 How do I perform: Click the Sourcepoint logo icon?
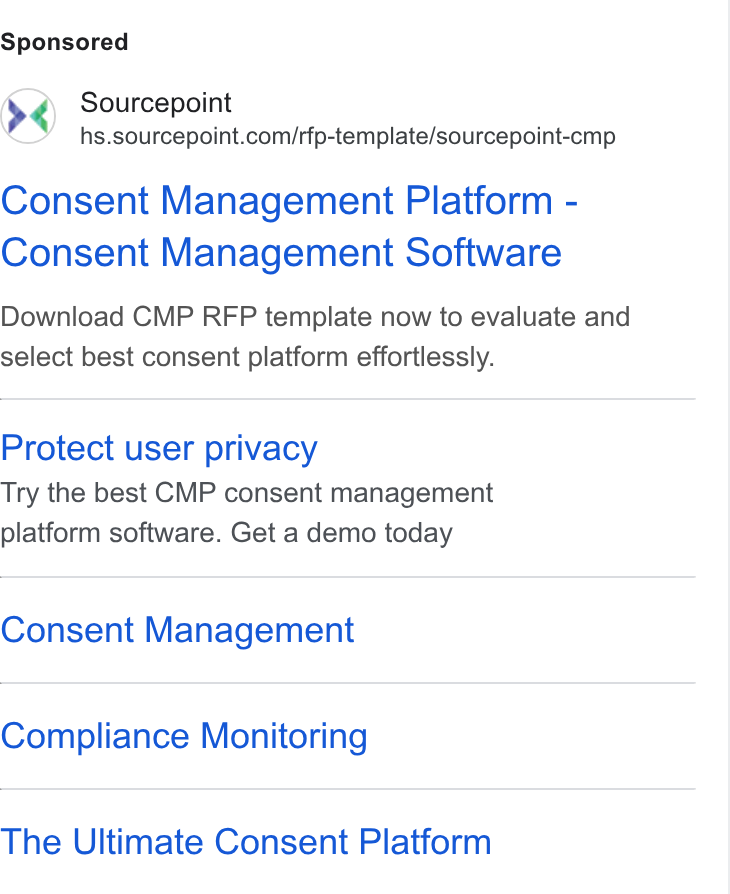28,116
